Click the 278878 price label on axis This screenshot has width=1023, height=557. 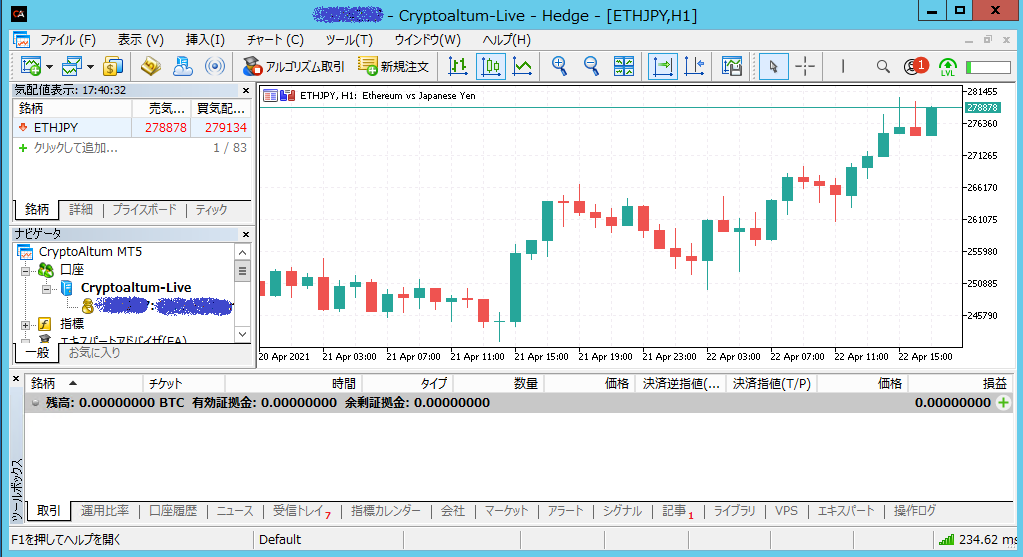coord(982,108)
